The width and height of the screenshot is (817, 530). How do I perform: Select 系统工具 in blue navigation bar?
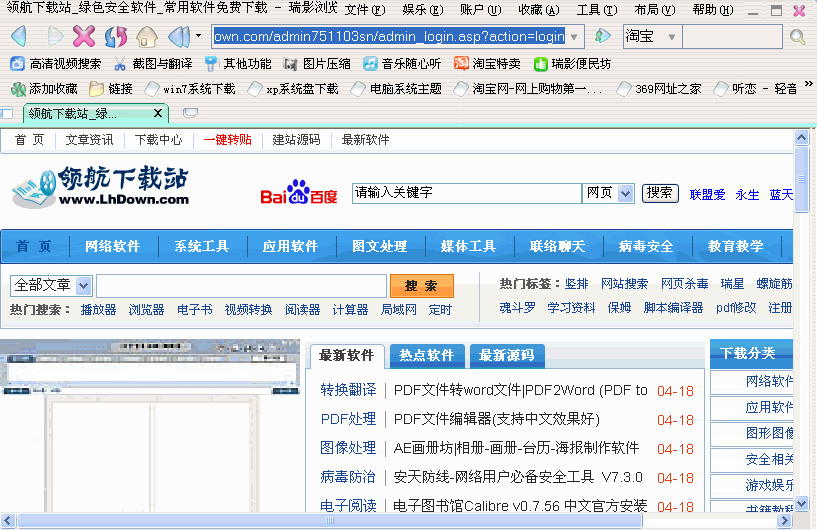[202, 246]
